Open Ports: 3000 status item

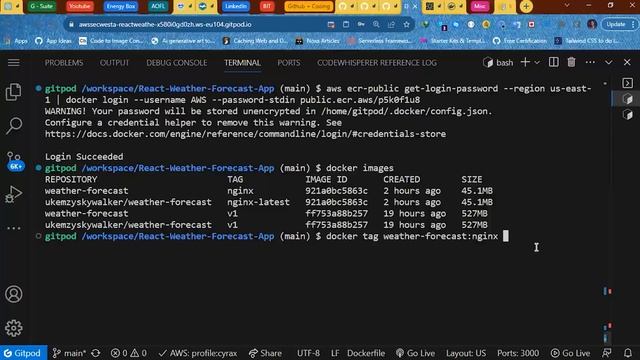(518, 353)
